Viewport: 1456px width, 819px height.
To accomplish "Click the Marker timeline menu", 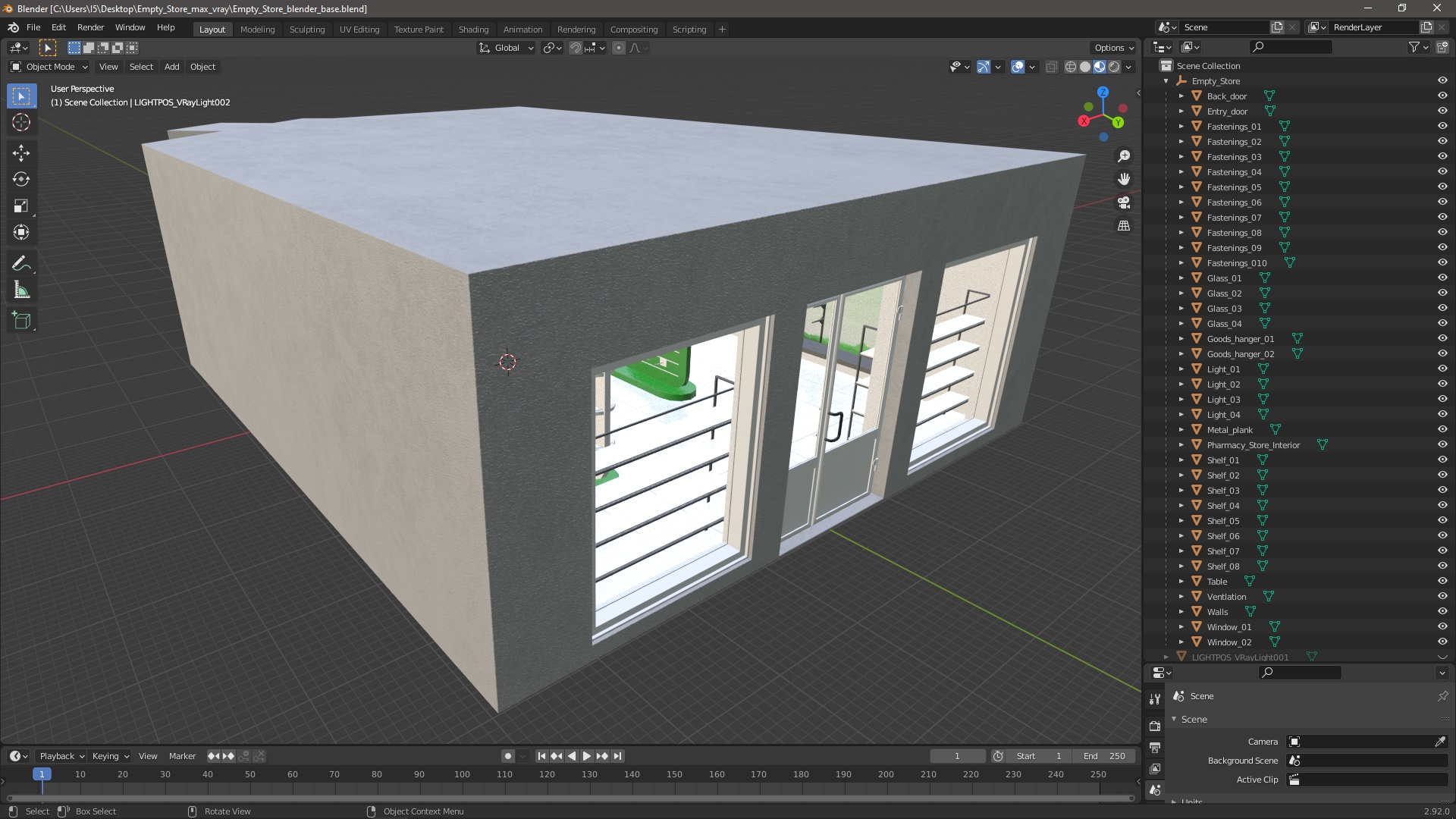I will point(182,756).
